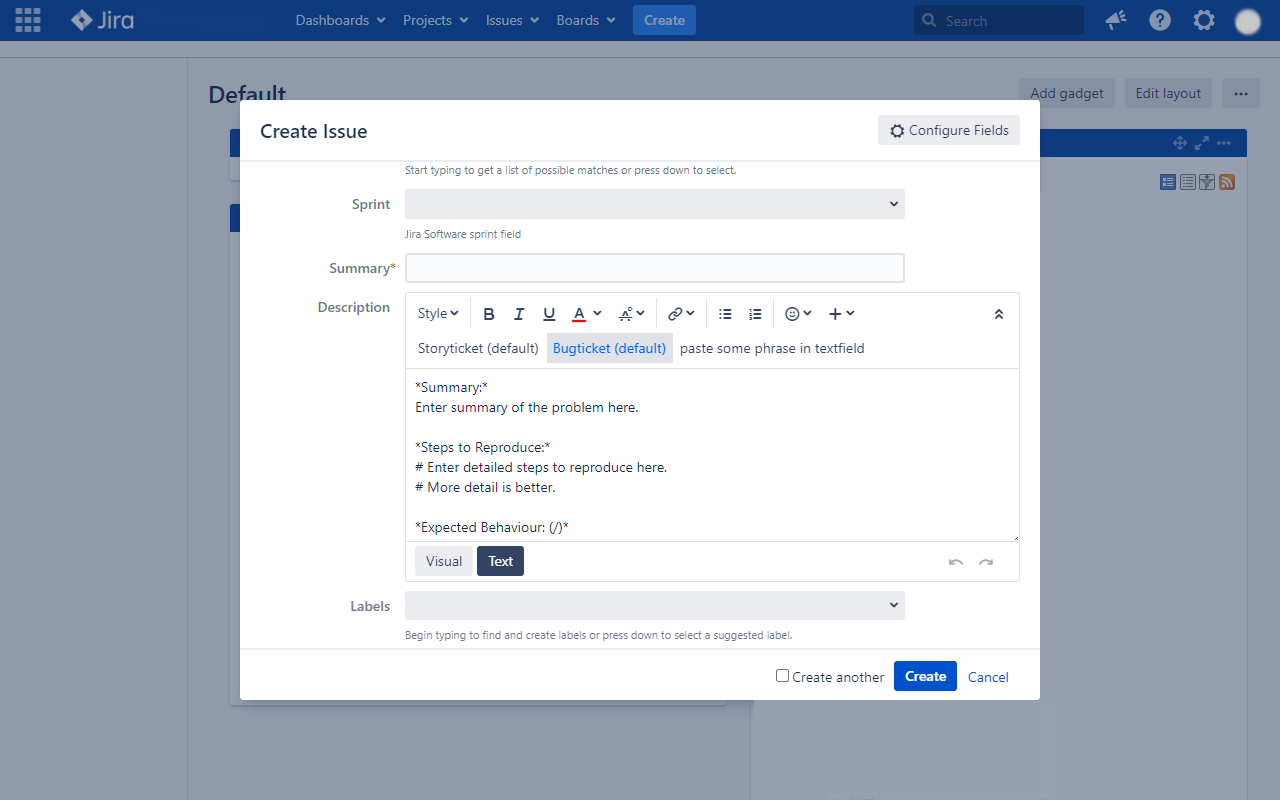This screenshot has width=1280, height=800.
Task: Undo the last edit in the editor
Action: (x=955, y=564)
